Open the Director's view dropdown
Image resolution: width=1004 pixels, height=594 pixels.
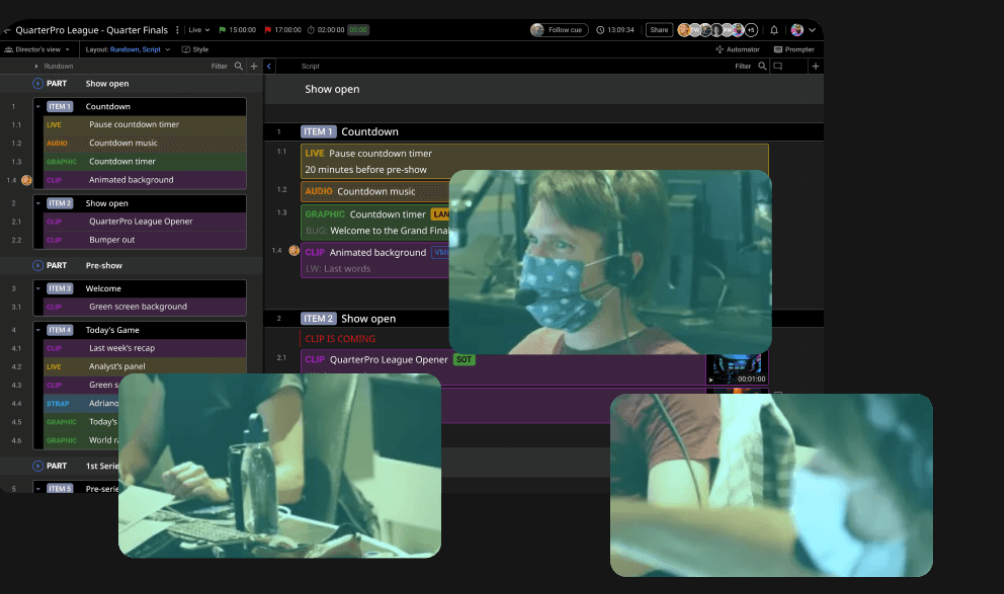[37, 49]
